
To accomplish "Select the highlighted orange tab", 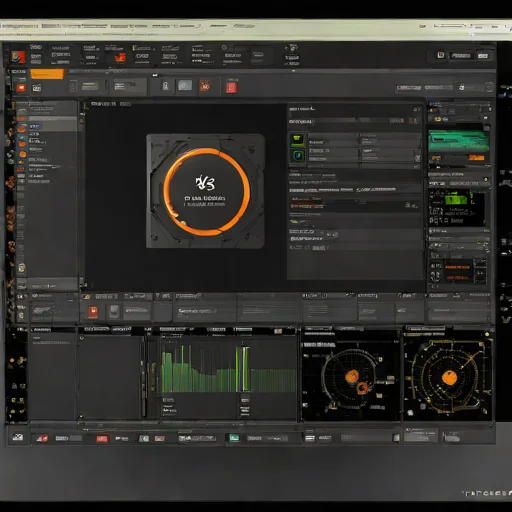I will (x=47, y=74).
